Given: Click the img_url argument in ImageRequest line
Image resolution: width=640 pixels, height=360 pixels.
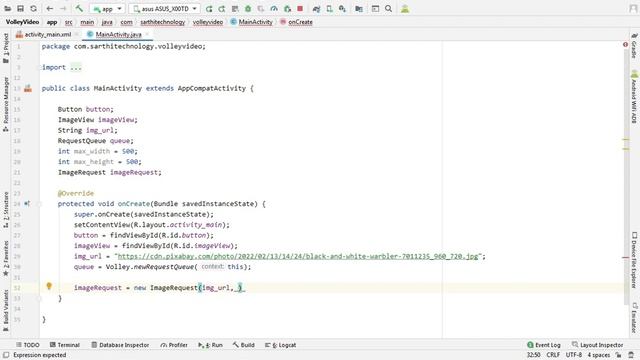Looking at the screenshot, I should [216, 288].
